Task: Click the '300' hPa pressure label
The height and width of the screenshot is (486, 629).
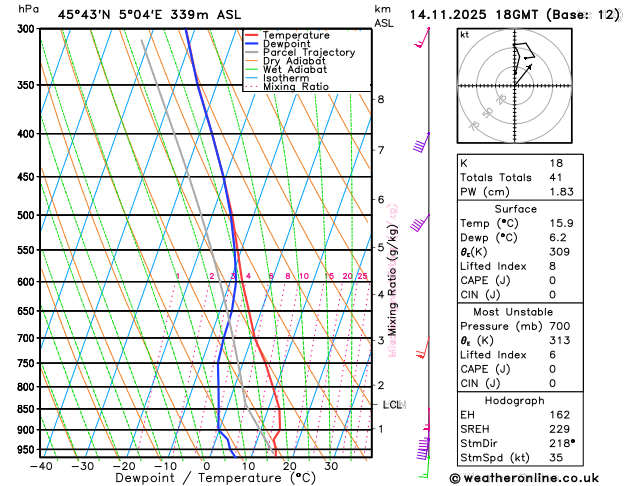Action: point(28,29)
